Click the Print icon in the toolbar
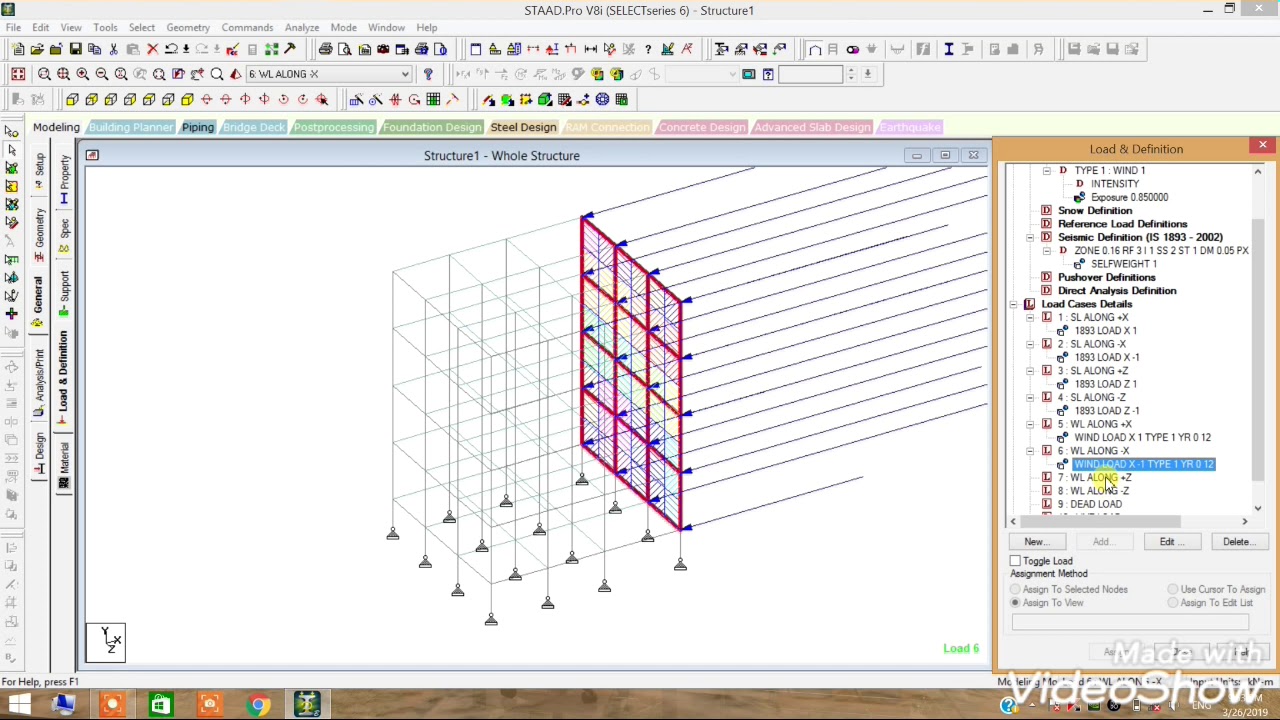 click(326, 49)
